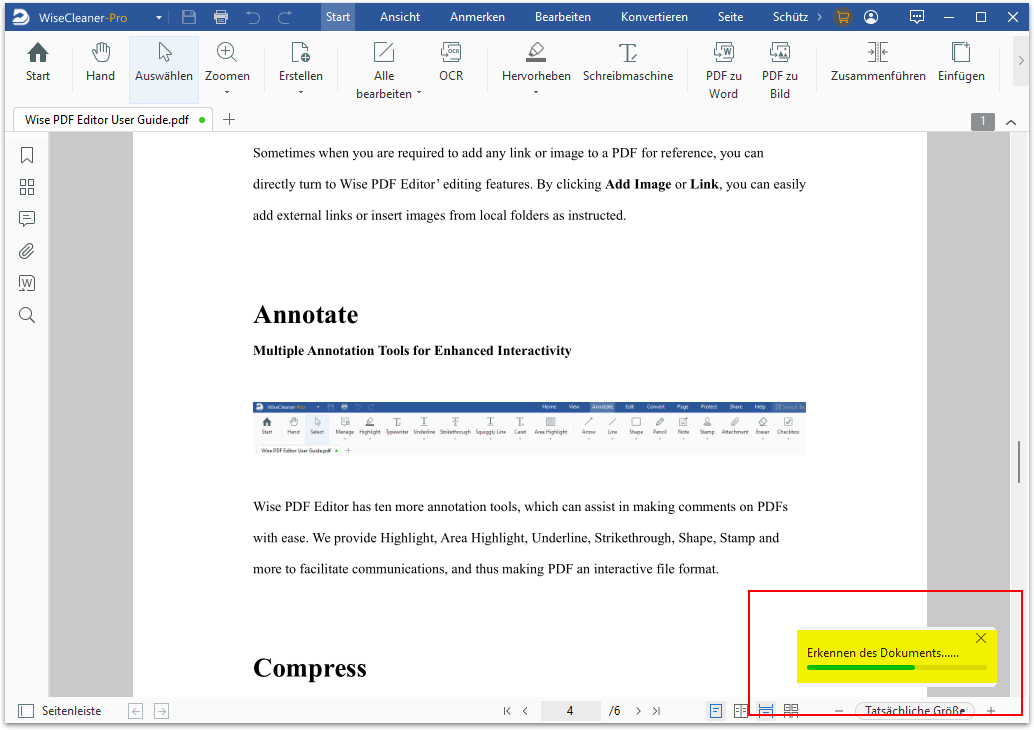Convert with PDF zu Word

click(723, 71)
